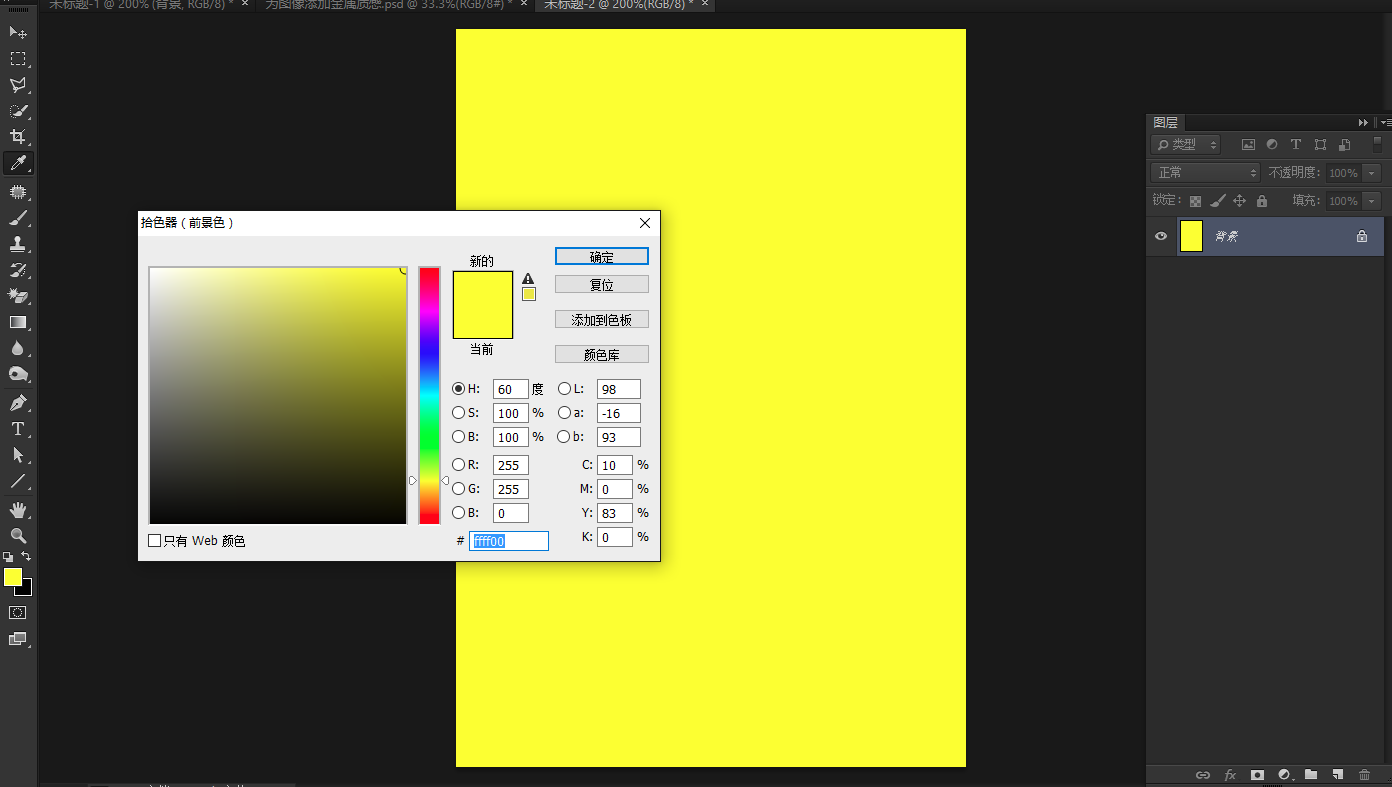The height and width of the screenshot is (787, 1392).
Task: Filter layers by smart objects icon
Action: tap(1344, 145)
